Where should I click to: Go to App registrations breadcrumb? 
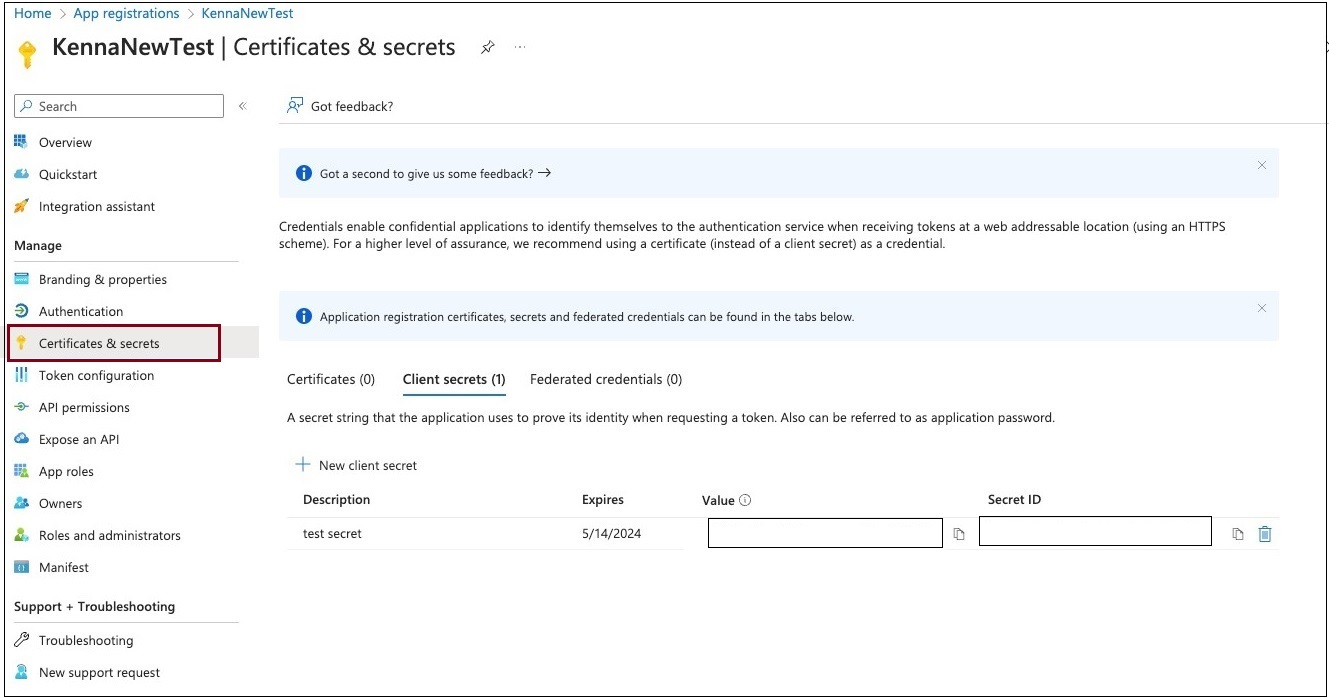pyautogui.click(x=127, y=14)
